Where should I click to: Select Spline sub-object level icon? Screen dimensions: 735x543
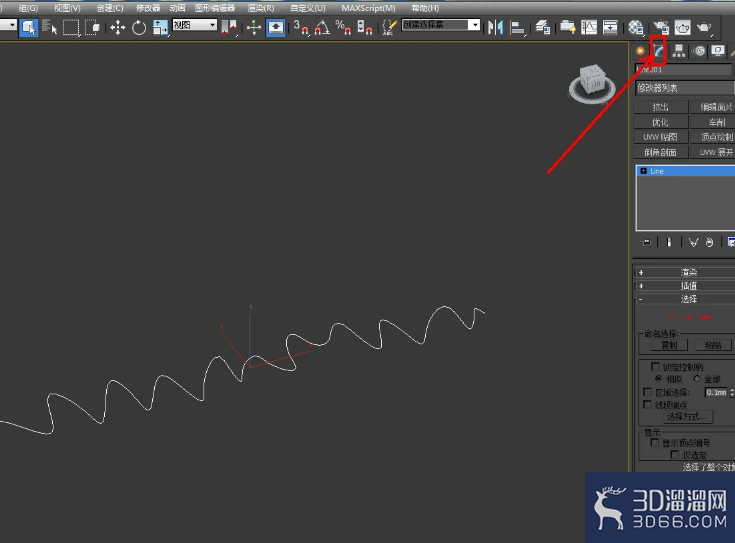point(705,317)
